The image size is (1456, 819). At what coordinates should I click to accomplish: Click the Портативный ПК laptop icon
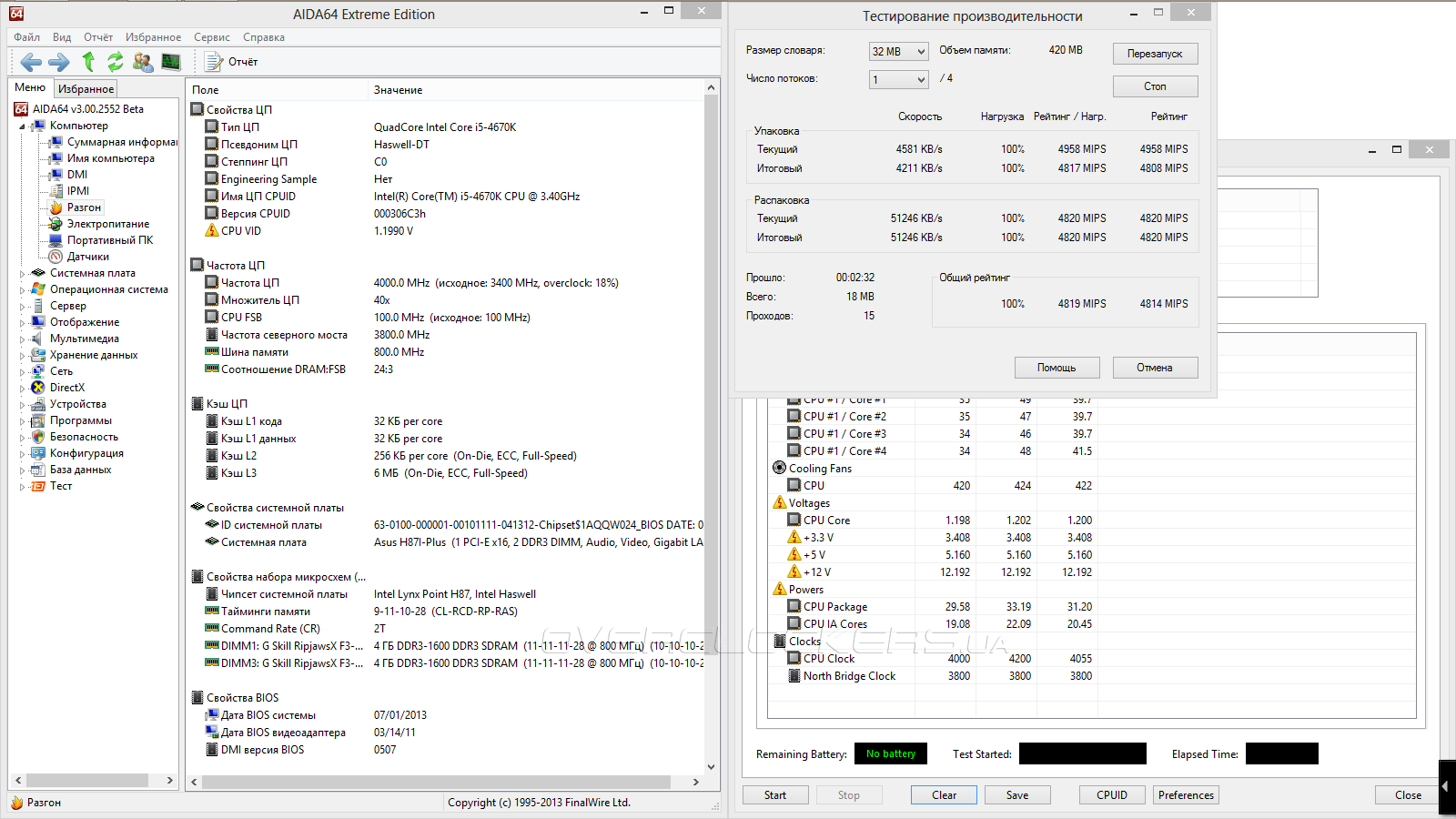click(x=56, y=240)
